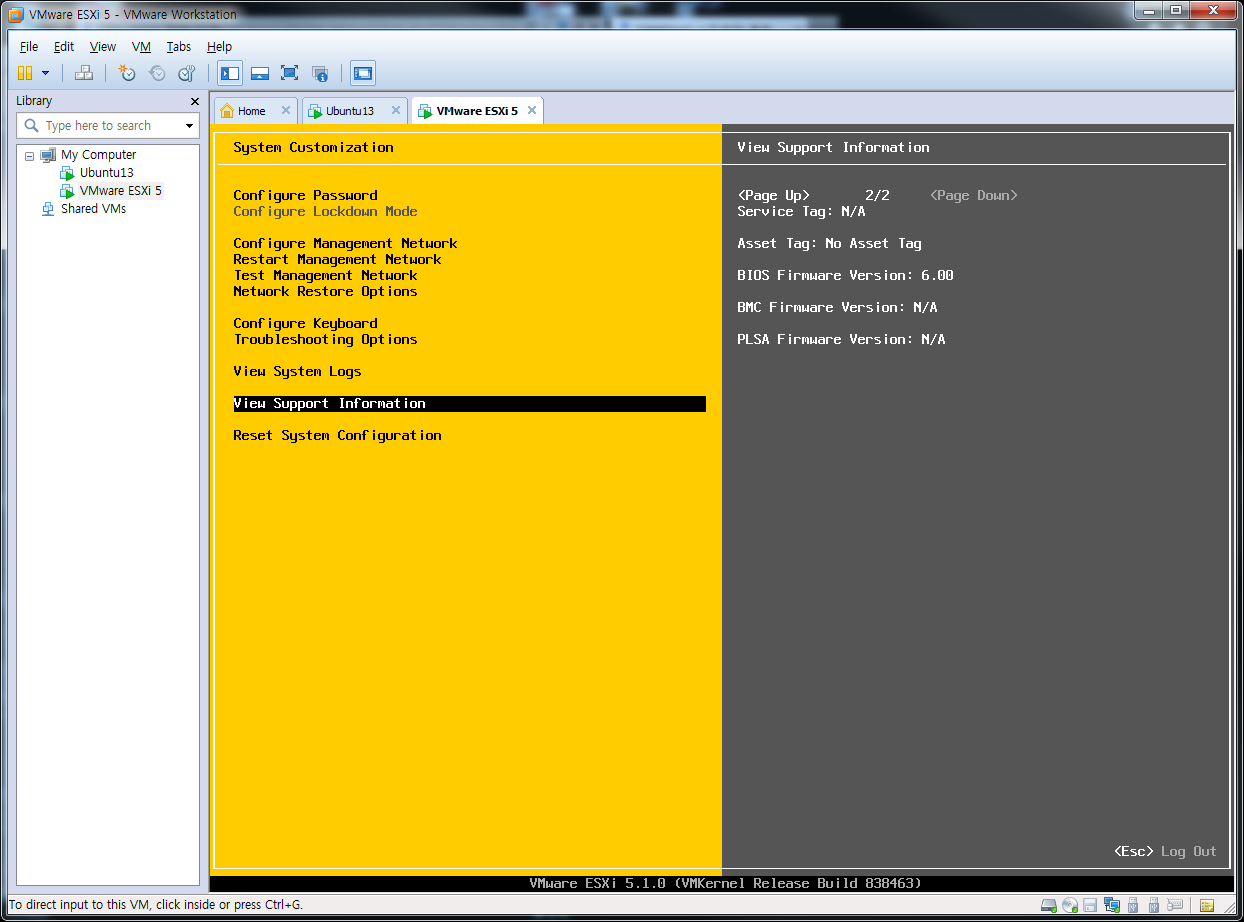Click the <Page Up> label

773,195
